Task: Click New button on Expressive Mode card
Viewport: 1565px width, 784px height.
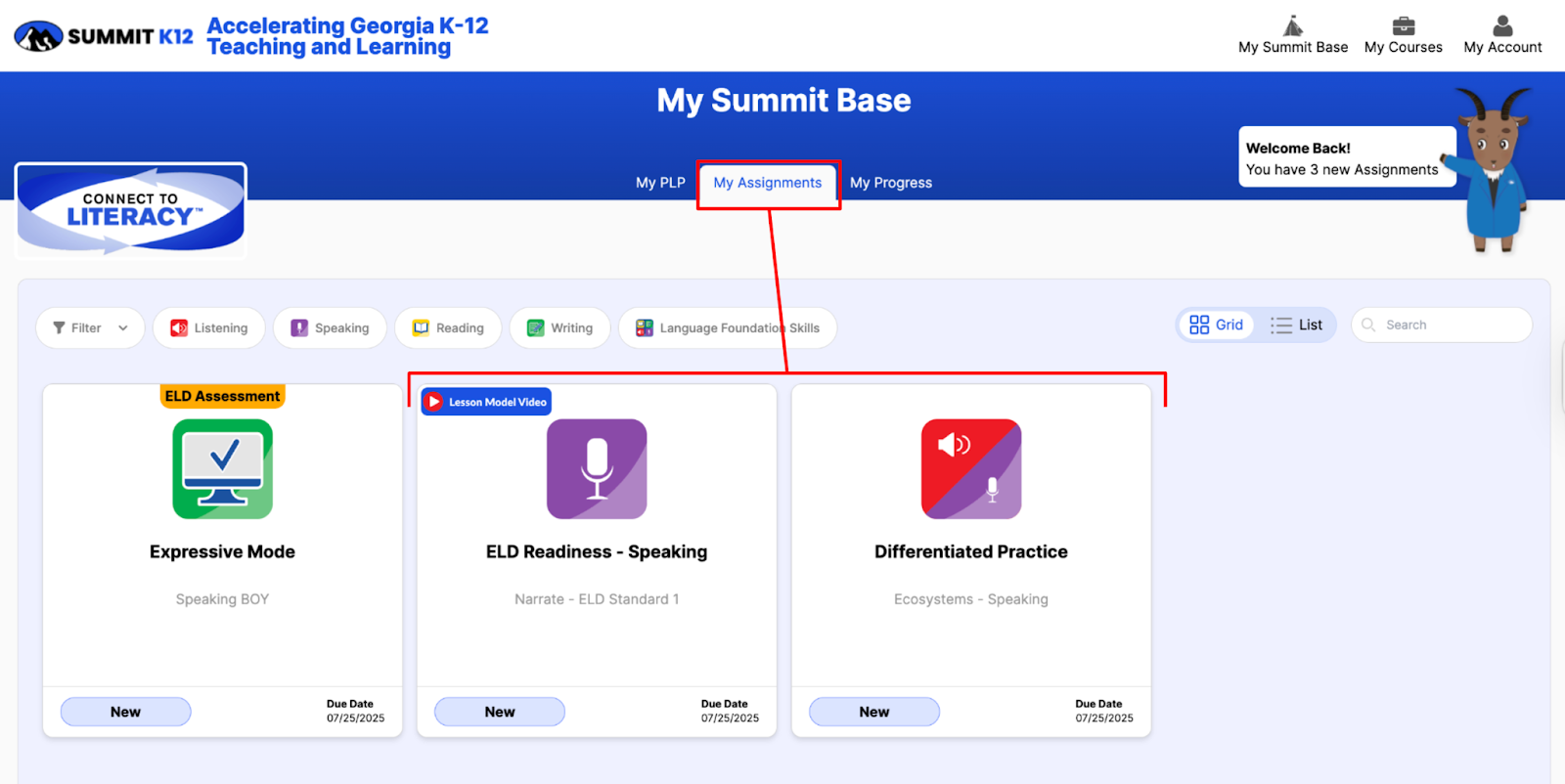Action: pyautogui.click(x=125, y=712)
